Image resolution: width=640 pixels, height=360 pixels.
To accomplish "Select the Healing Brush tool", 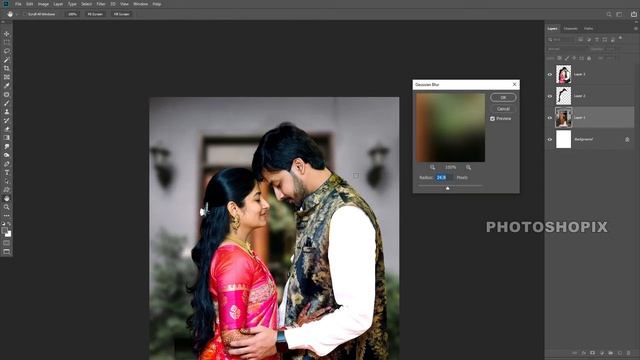I will coord(7,95).
